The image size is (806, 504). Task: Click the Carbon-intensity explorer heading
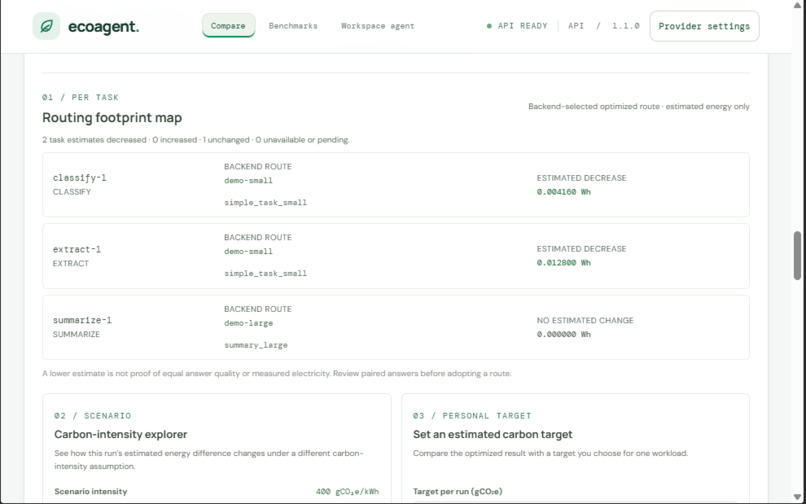tap(121, 435)
